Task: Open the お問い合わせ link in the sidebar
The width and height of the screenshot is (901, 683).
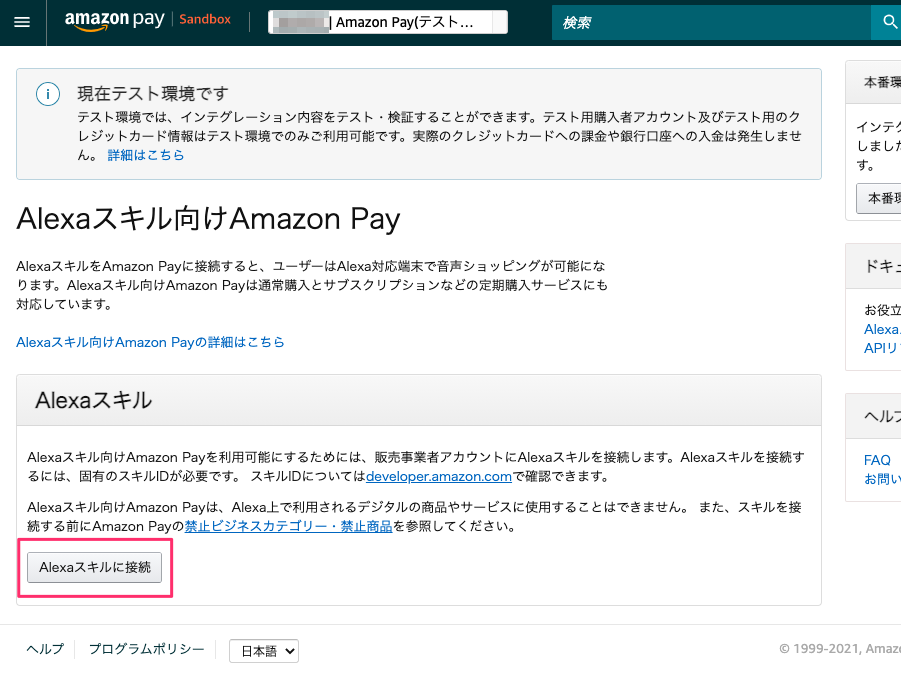Action: coord(881,479)
